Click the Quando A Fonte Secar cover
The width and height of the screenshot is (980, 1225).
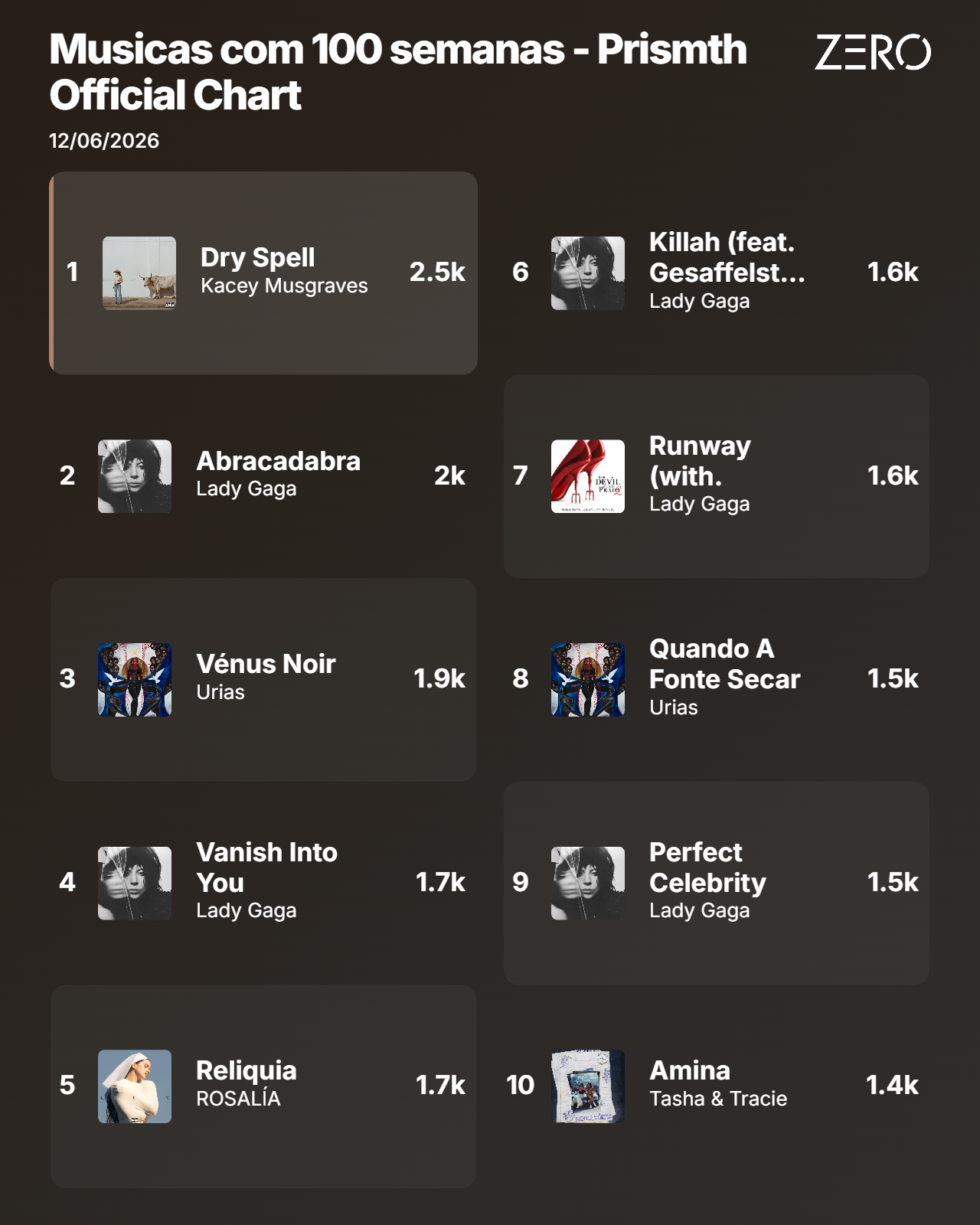coord(588,680)
